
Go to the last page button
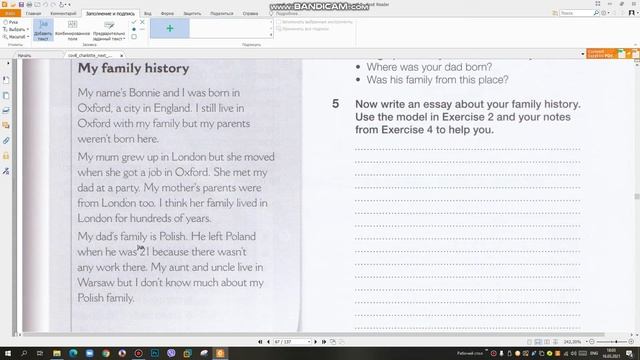[324, 342]
